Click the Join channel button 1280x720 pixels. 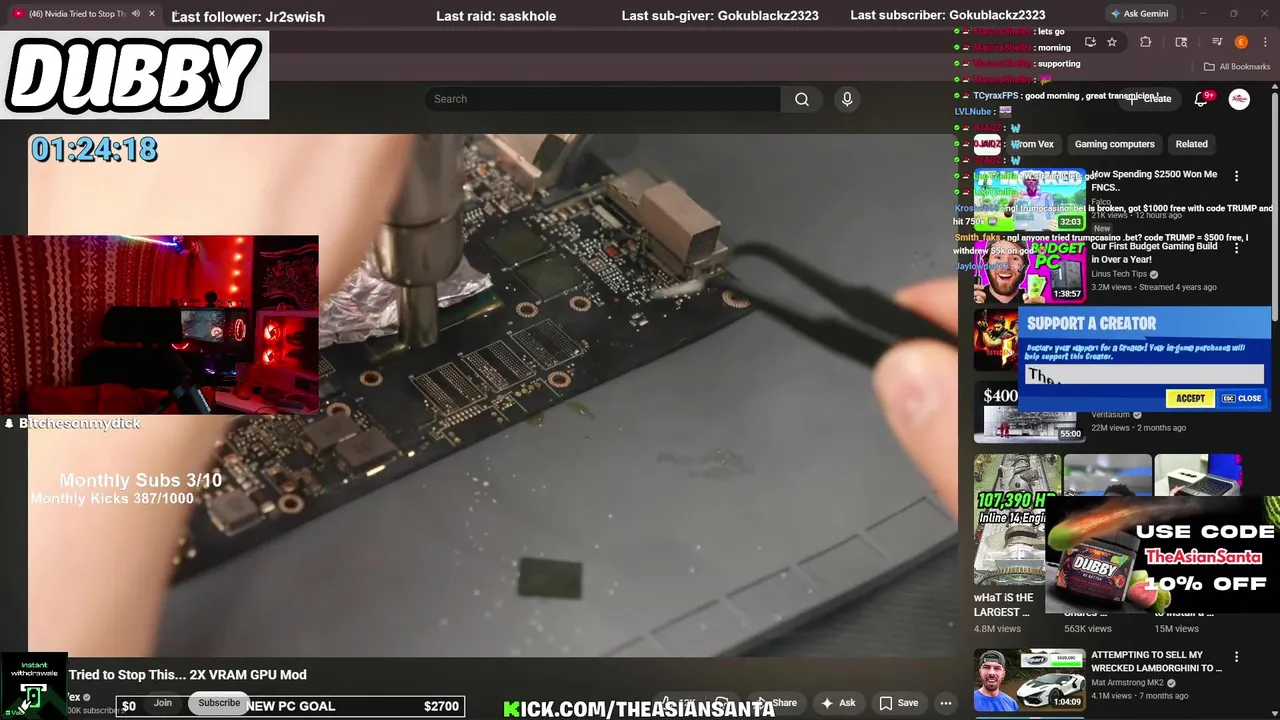pos(163,703)
